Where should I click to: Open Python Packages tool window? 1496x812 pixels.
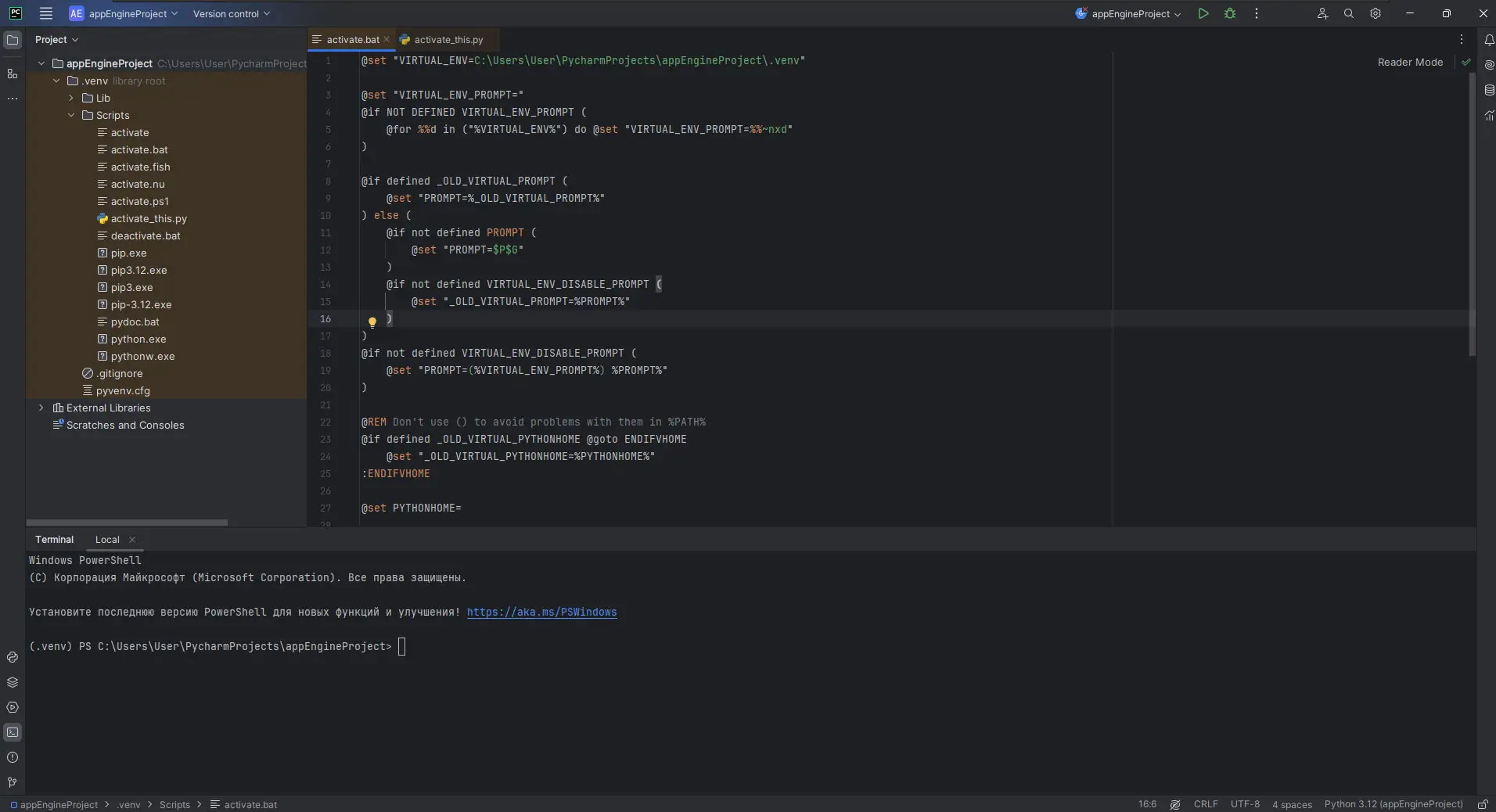point(13,682)
